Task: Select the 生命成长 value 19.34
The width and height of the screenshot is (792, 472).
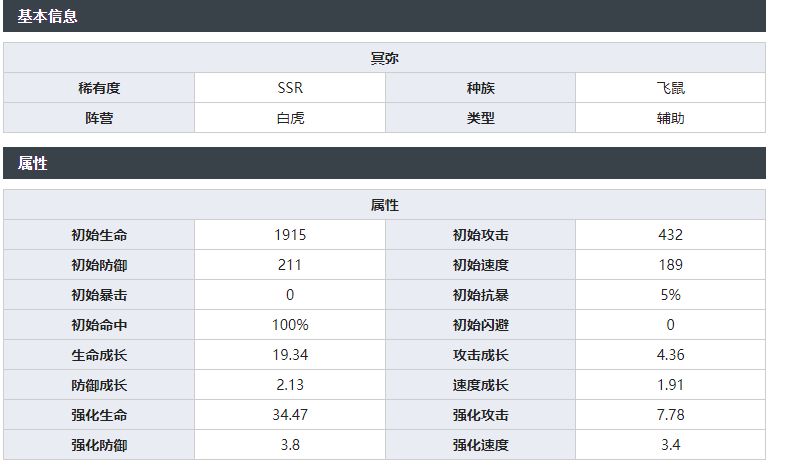Action: coord(290,355)
